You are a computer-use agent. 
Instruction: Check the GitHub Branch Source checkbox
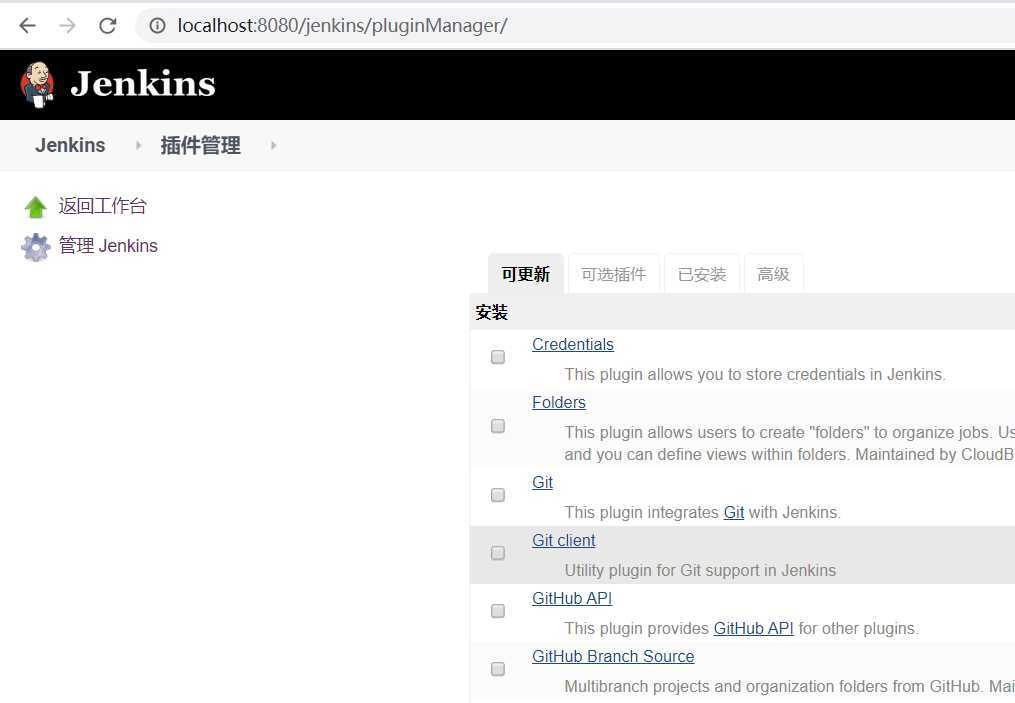[498, 669]
